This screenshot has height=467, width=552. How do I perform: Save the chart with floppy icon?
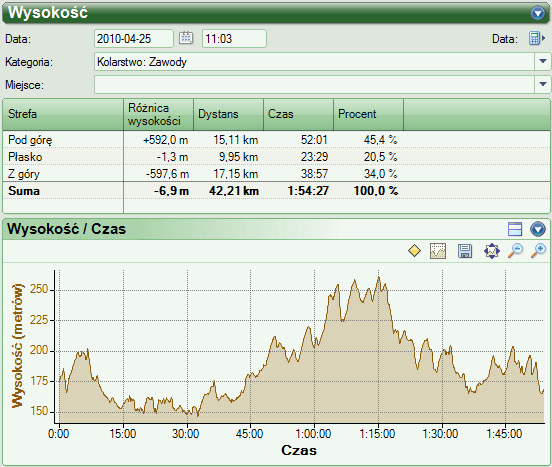point(465,251)
